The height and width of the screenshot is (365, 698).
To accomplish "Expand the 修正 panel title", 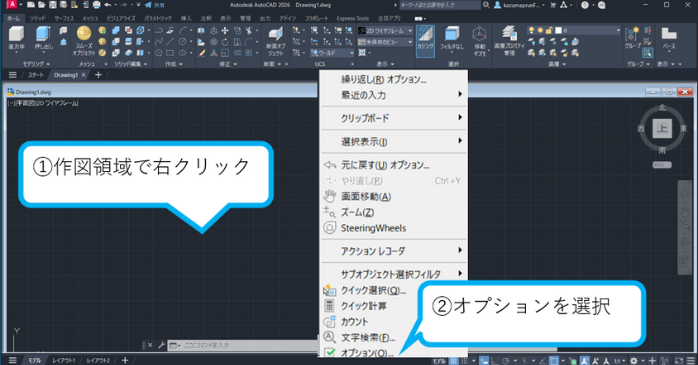I will tap(227, 64).
